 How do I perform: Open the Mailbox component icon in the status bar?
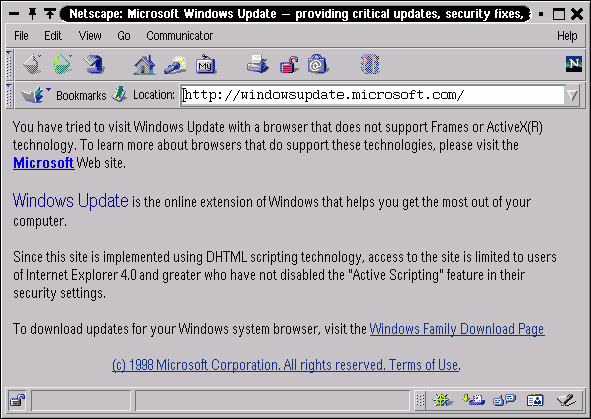473,400
